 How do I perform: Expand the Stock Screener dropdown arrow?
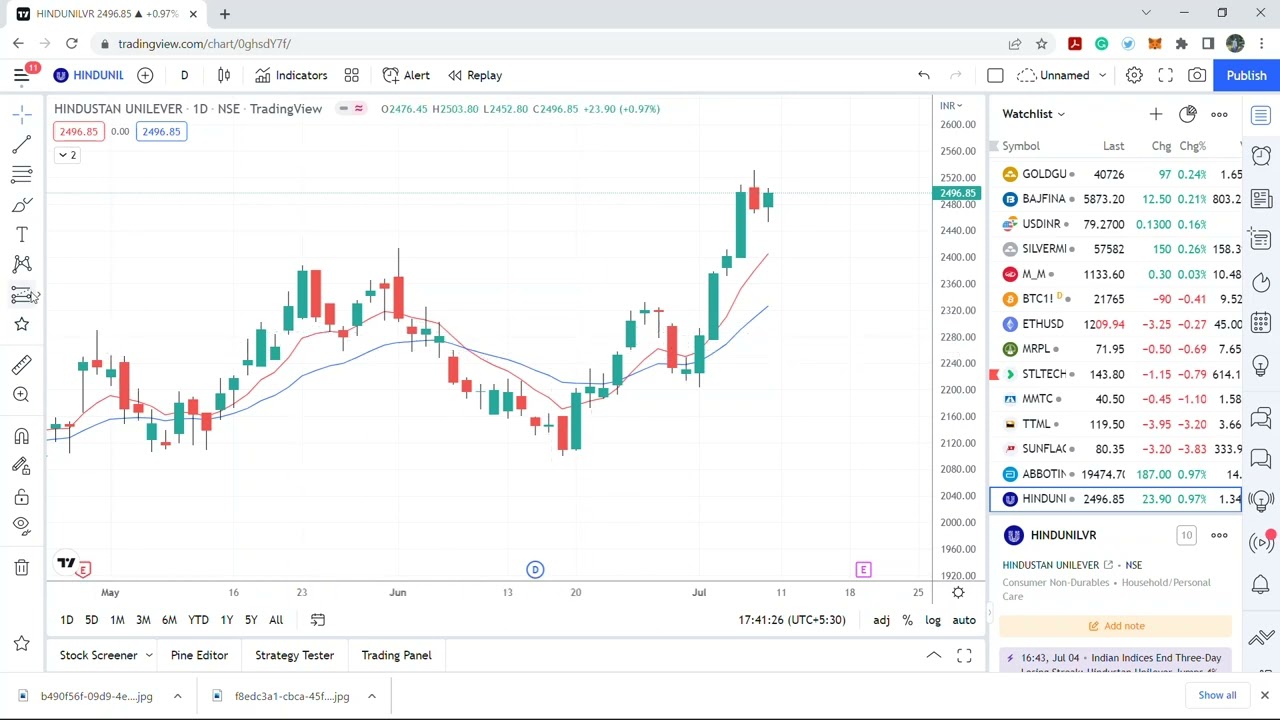[149, 655]
